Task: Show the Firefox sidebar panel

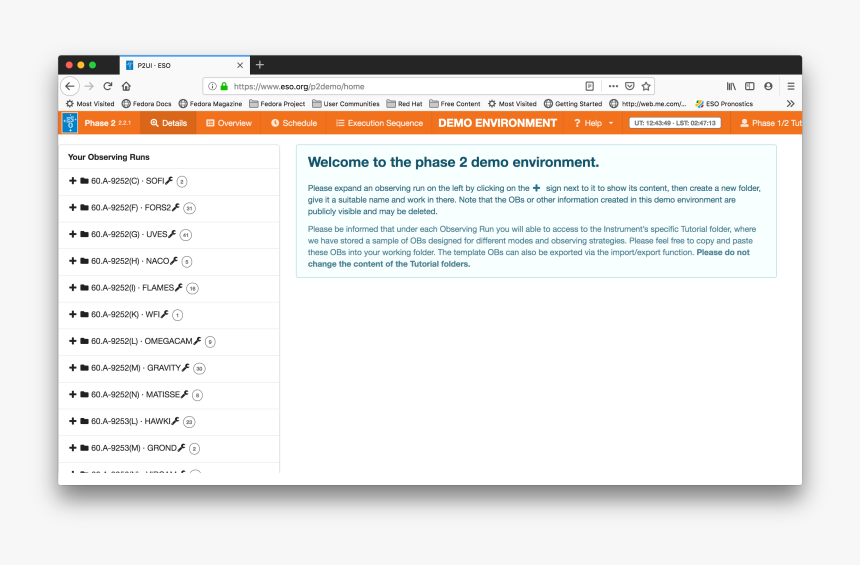Action: pos(749,86)
